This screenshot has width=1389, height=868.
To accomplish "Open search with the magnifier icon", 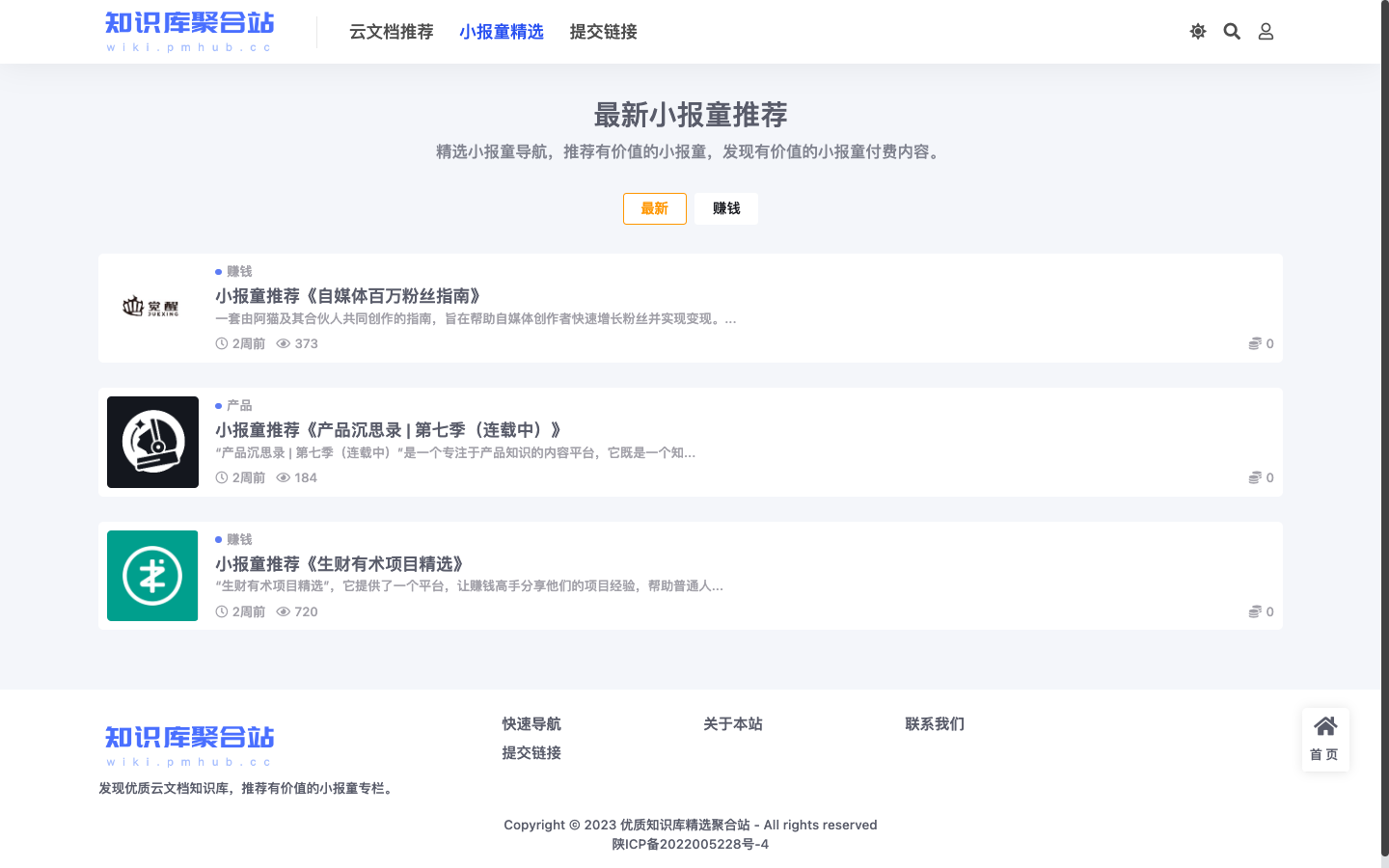I will pos(1231,31).
